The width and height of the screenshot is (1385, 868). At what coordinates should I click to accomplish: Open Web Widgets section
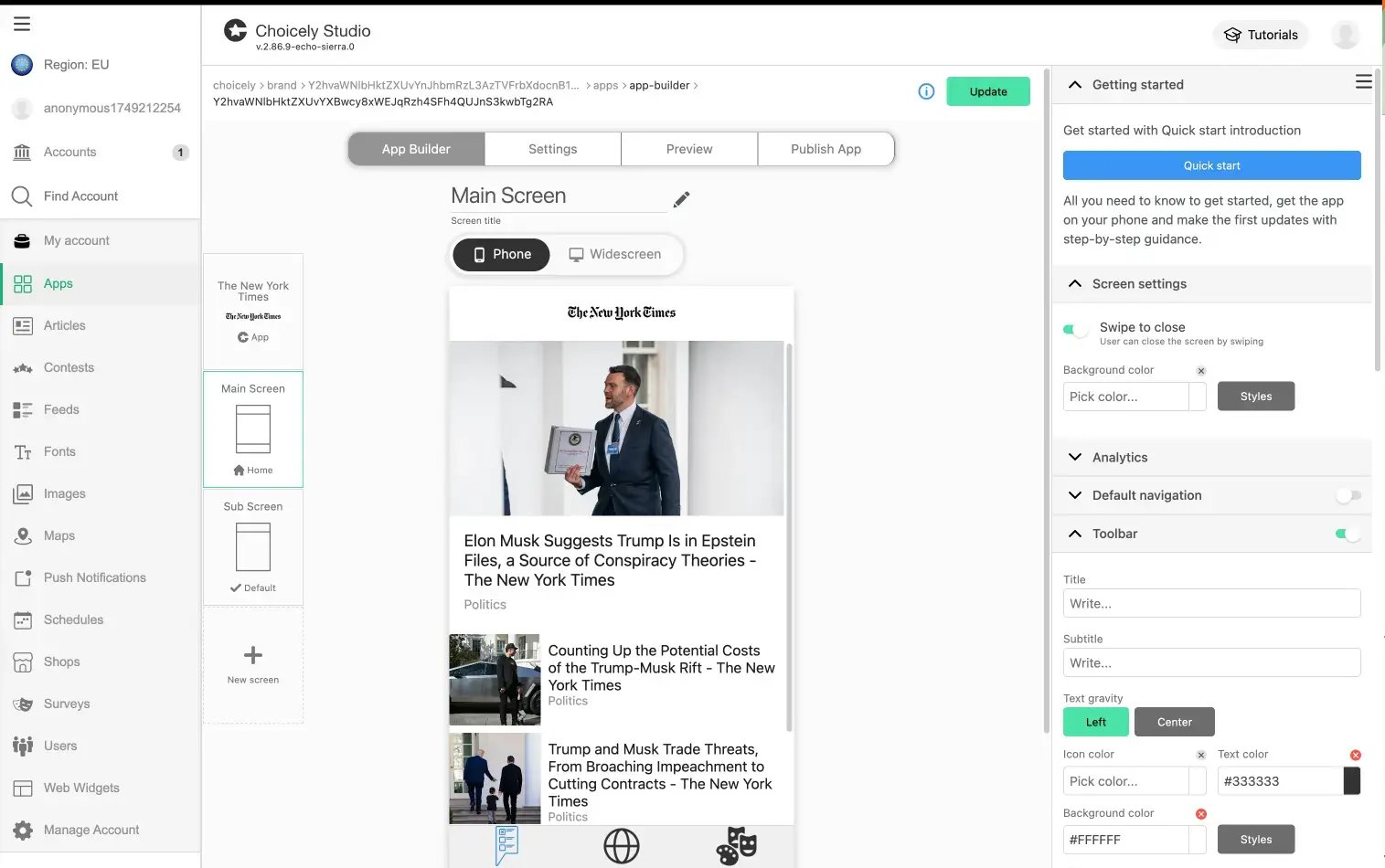point(100,788)
